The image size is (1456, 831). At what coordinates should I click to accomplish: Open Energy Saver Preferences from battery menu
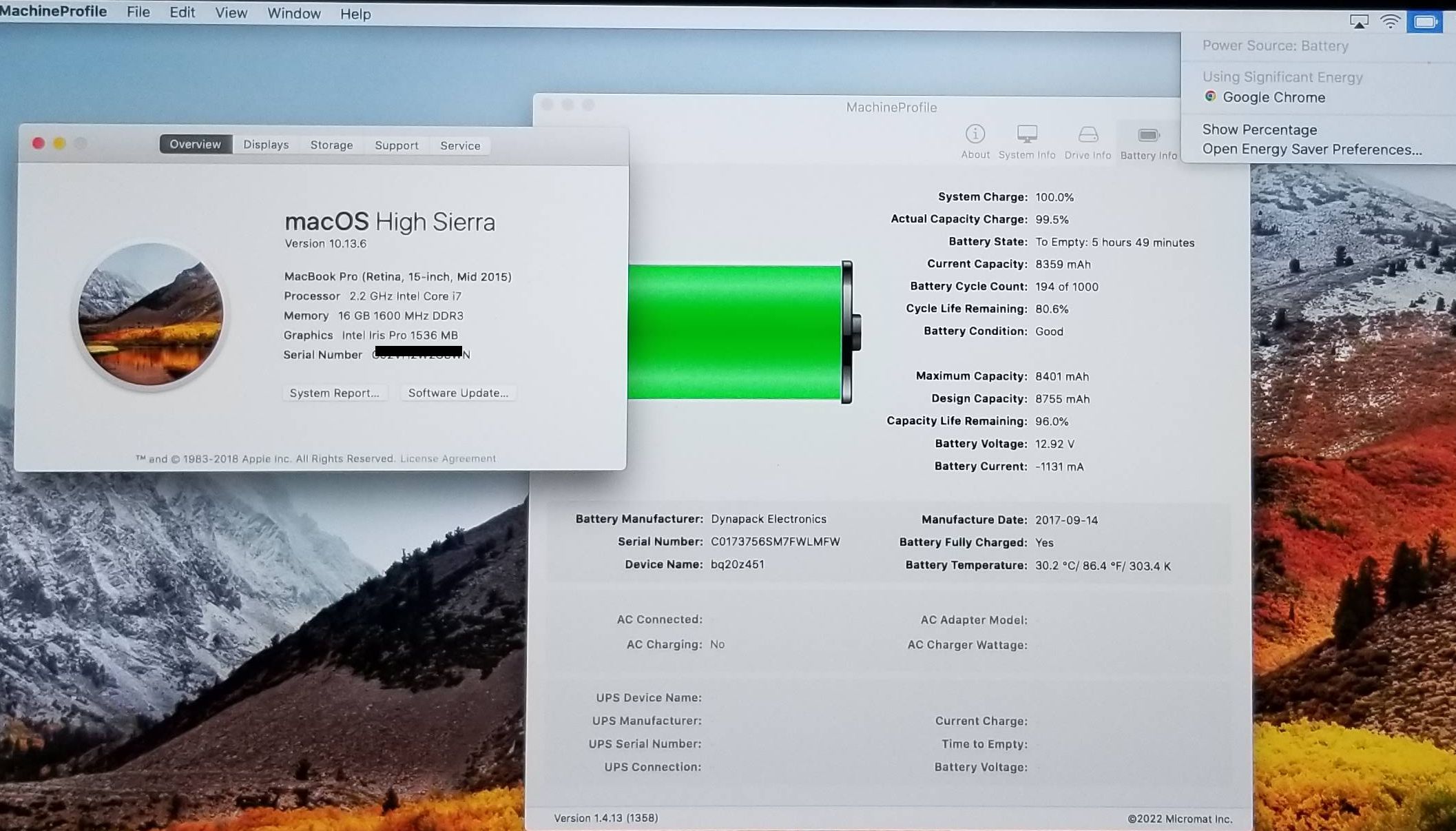(1311, 150)
